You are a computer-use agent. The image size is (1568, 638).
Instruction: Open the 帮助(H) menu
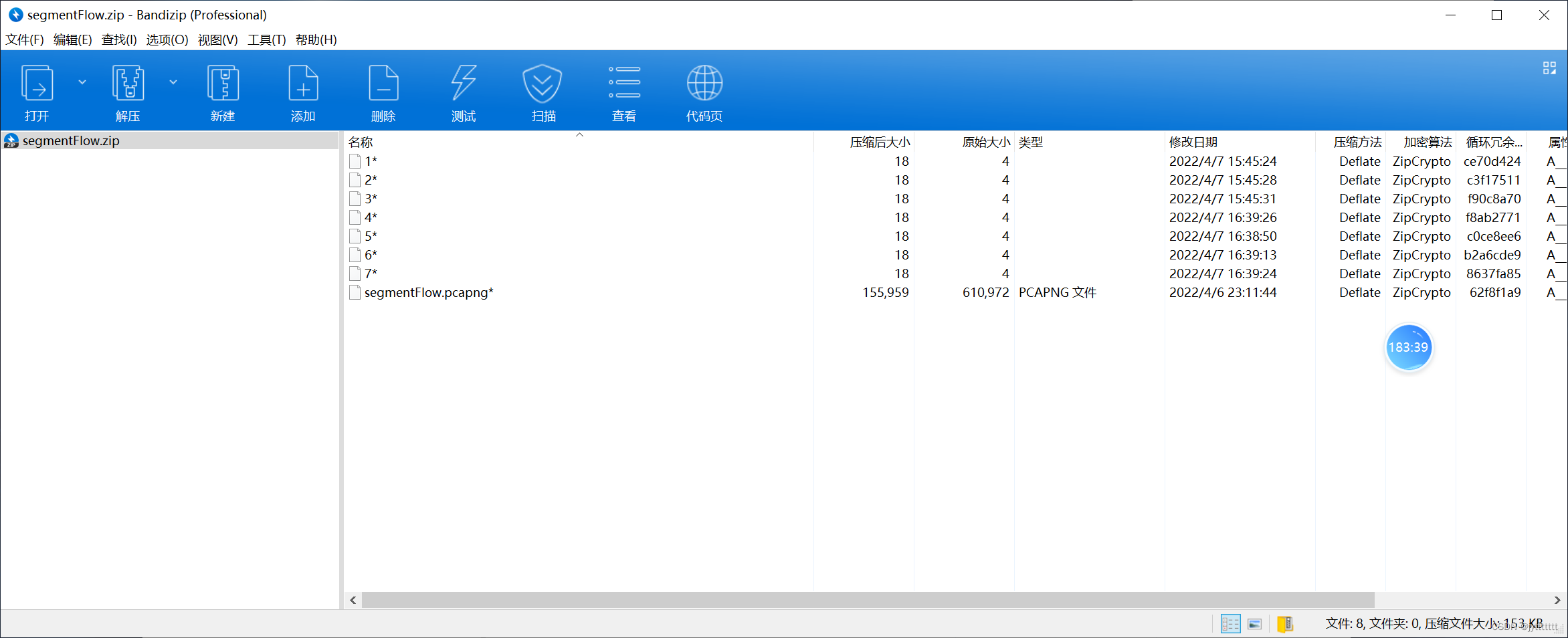point(316,40)
